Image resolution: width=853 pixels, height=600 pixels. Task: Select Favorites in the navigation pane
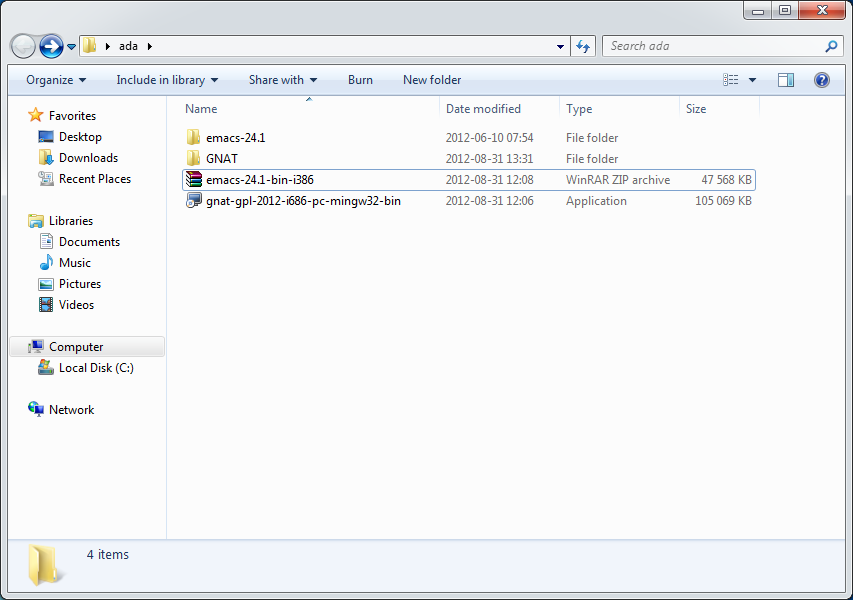click(x=72, y=115)
